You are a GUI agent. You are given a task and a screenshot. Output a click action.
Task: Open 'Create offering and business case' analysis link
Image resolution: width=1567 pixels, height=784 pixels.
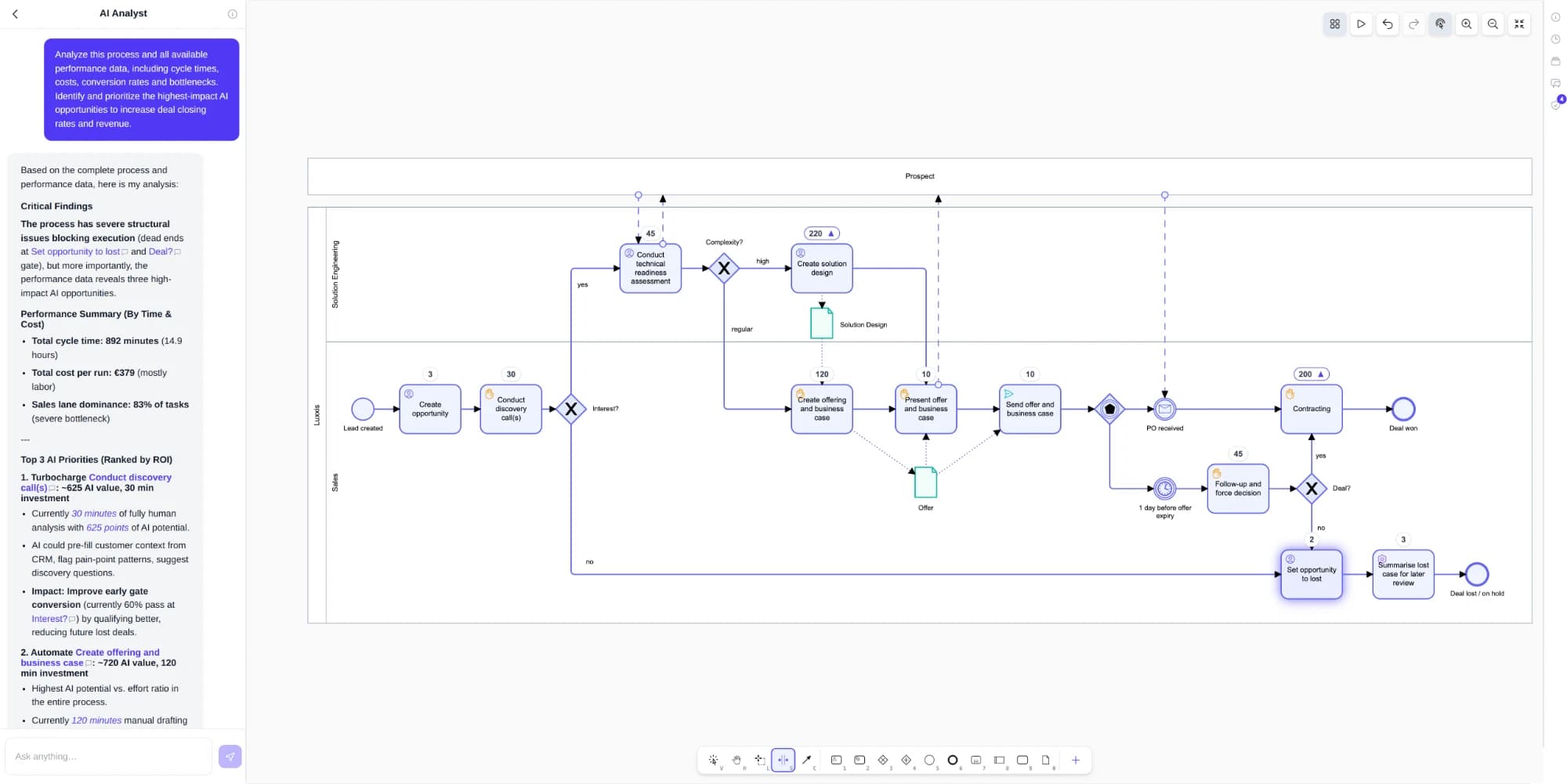(x=89, y=657)
